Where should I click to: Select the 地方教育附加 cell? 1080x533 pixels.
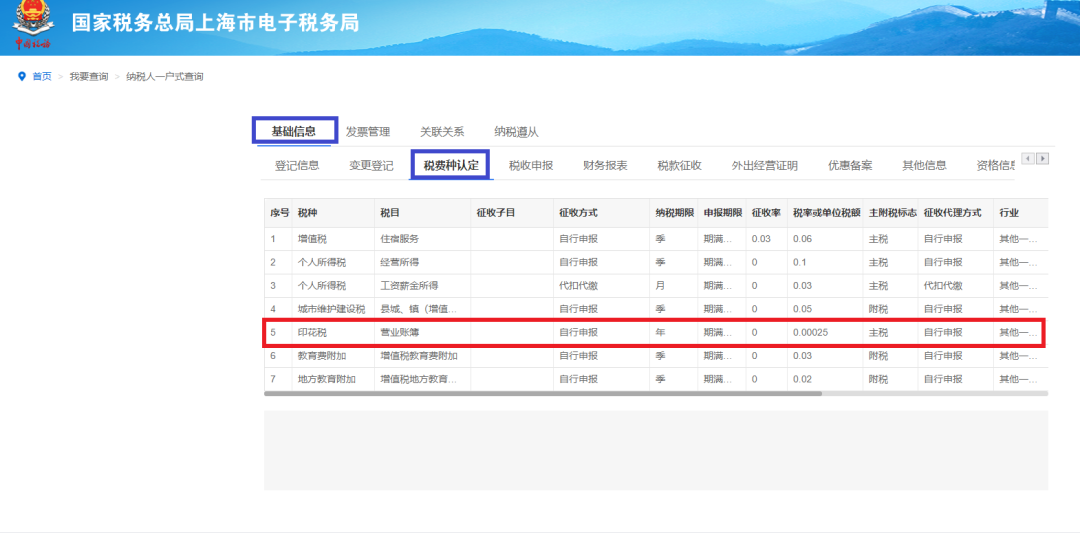pos(326,379)
